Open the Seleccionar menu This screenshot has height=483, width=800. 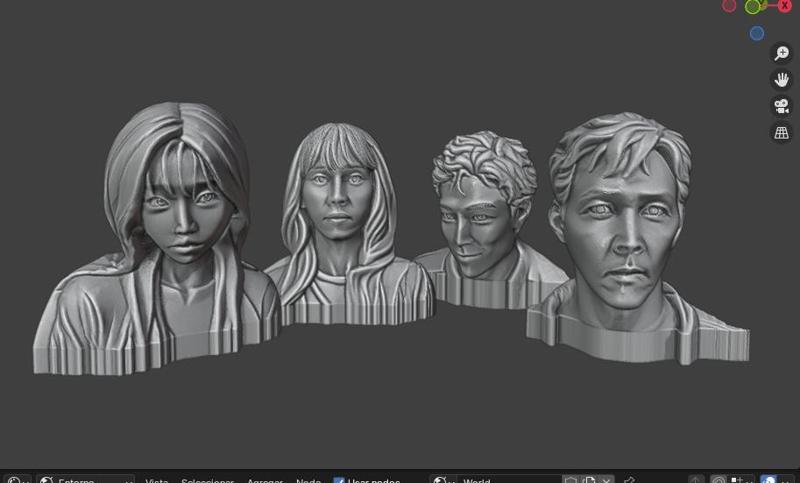[207, 480]
